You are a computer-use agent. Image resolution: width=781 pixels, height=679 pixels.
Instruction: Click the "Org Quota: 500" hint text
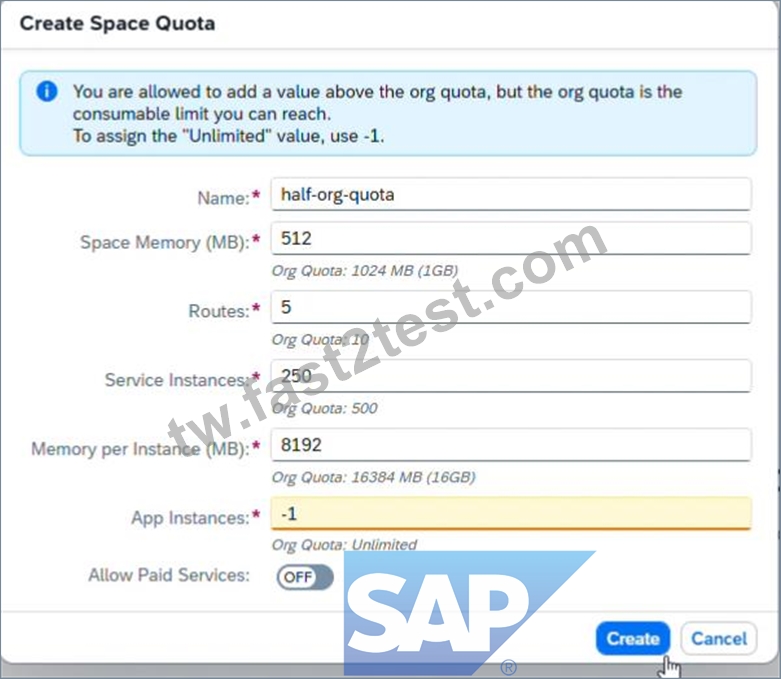pyautogui.click(x=324, y=408)
